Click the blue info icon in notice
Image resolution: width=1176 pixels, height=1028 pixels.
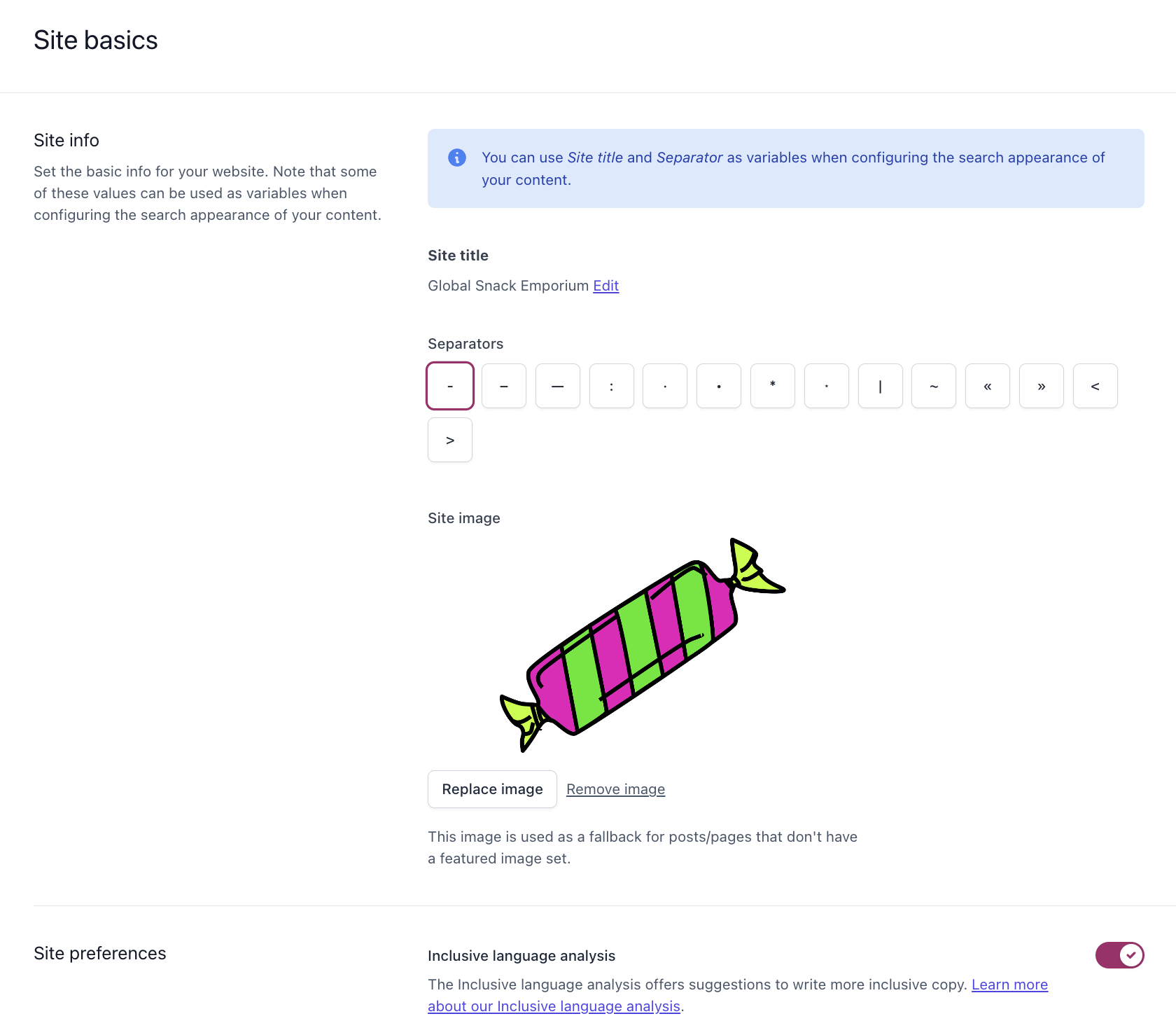(457, 158)
